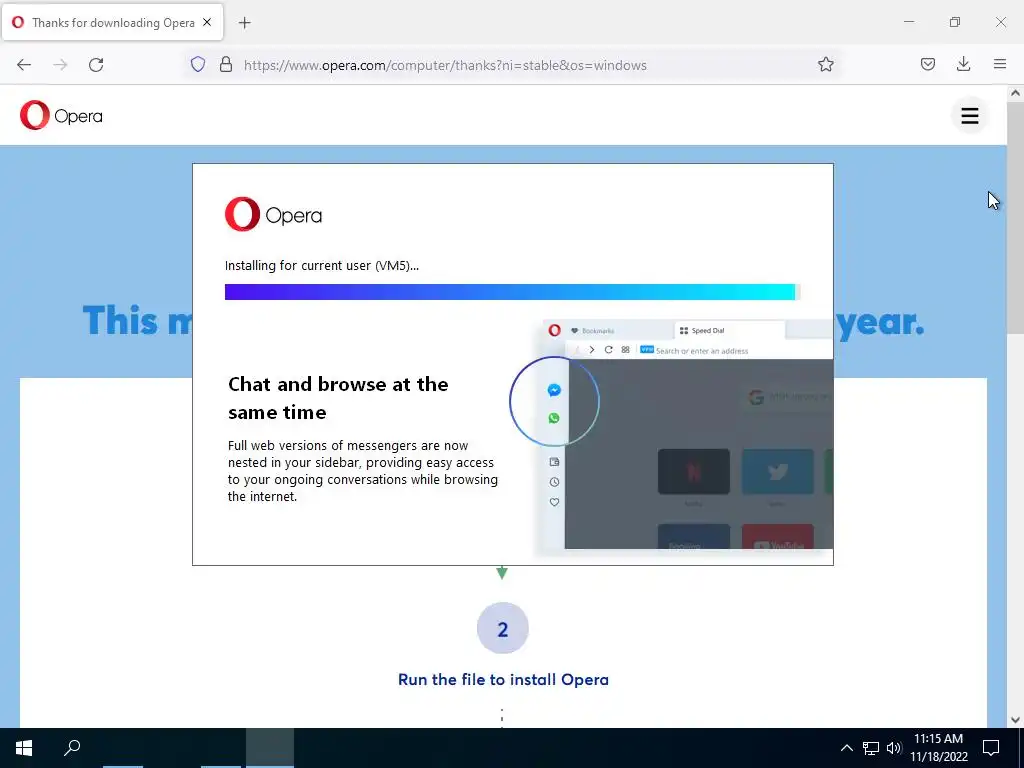Viewport: 1024px width, 768px height.
Task: Open the volume control in system tray
Action: tap(893, 748)
